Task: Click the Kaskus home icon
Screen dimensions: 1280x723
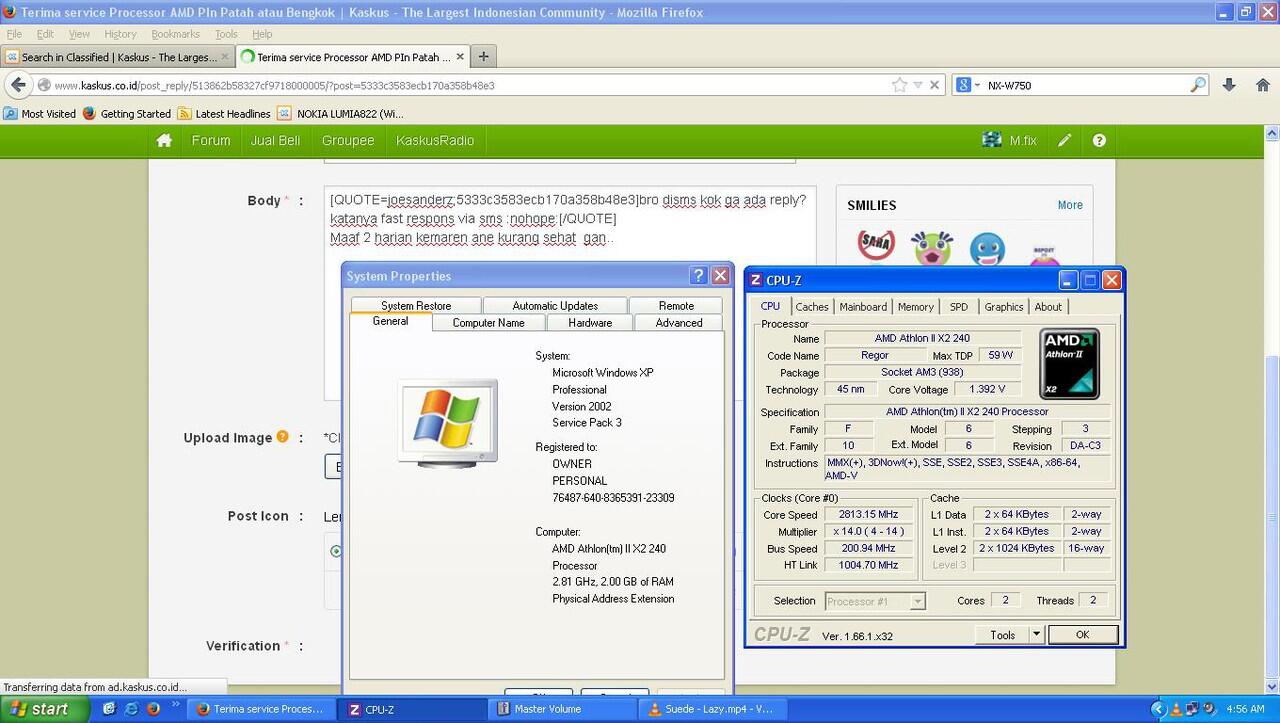Action: (x=164, y=141)
